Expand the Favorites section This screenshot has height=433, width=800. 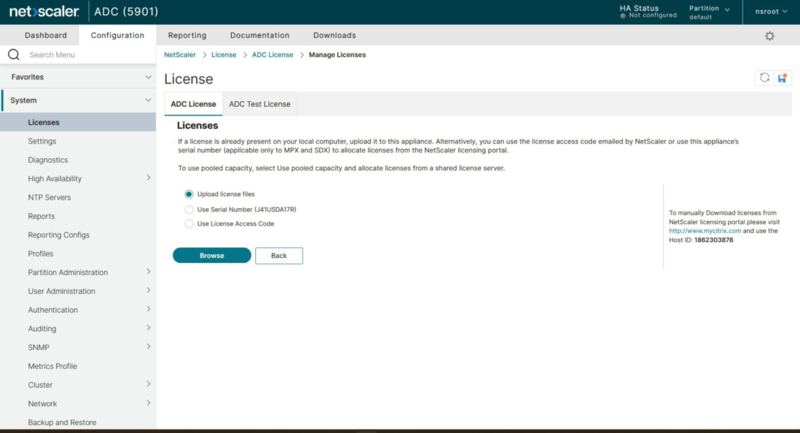[78, 77]
